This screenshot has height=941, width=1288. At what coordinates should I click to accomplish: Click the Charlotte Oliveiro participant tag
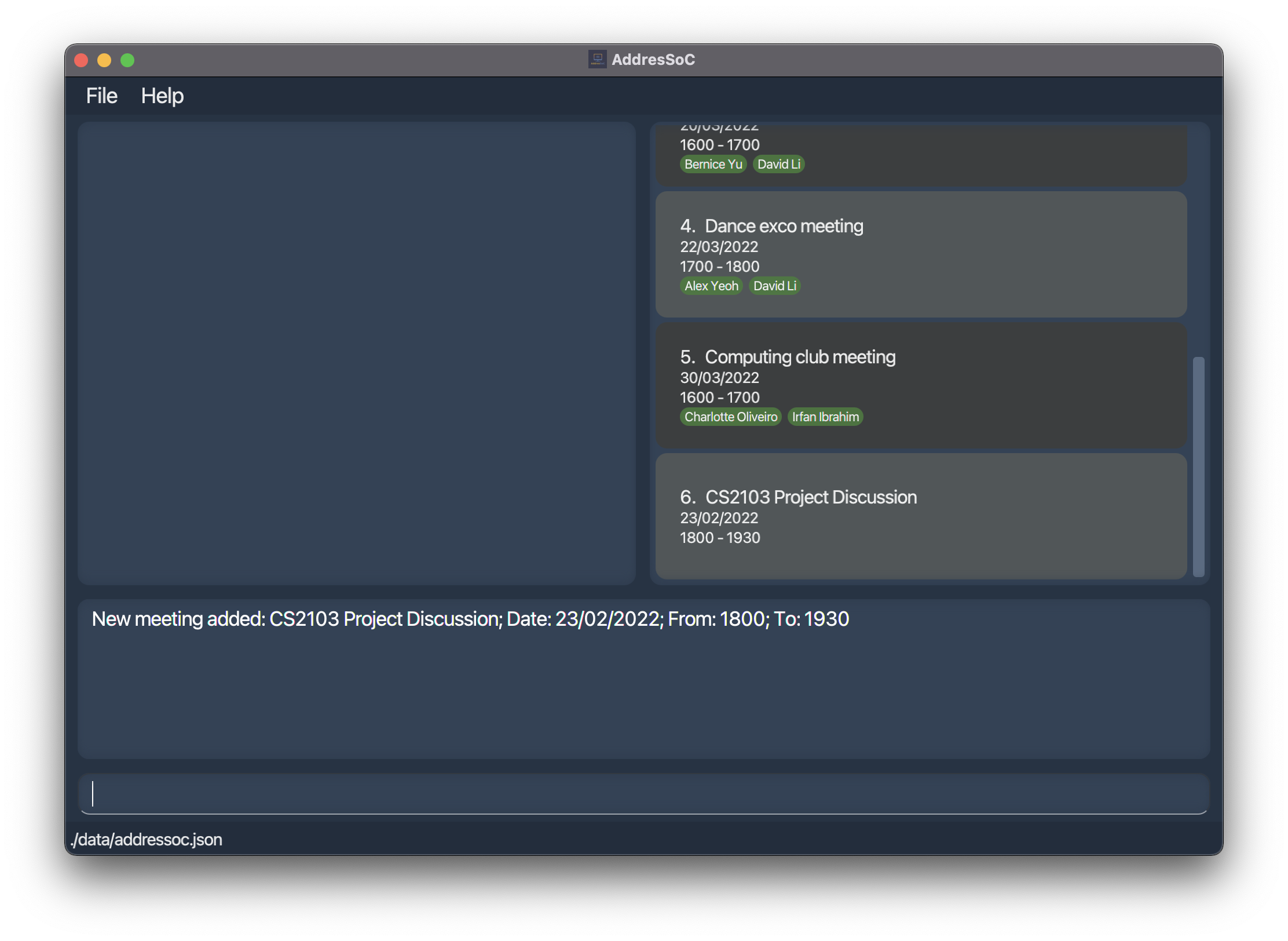730,417
